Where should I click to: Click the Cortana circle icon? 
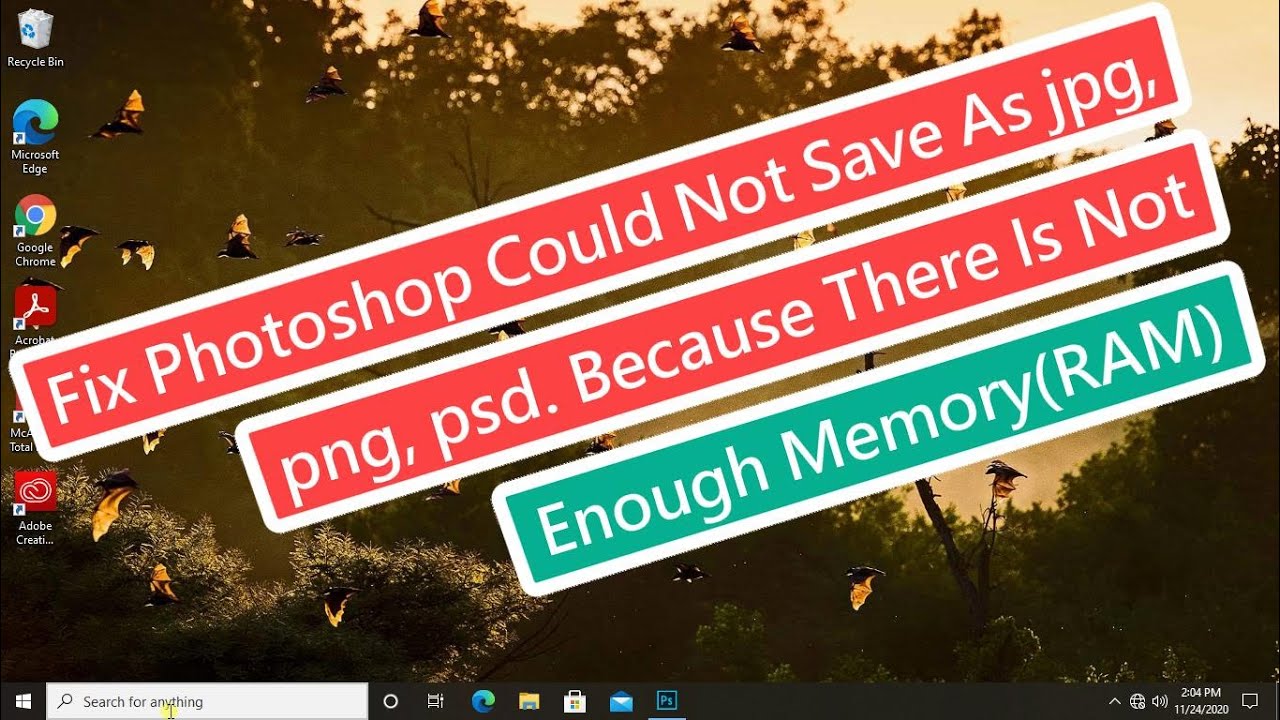pyautogui.click(x=391, y=701)
